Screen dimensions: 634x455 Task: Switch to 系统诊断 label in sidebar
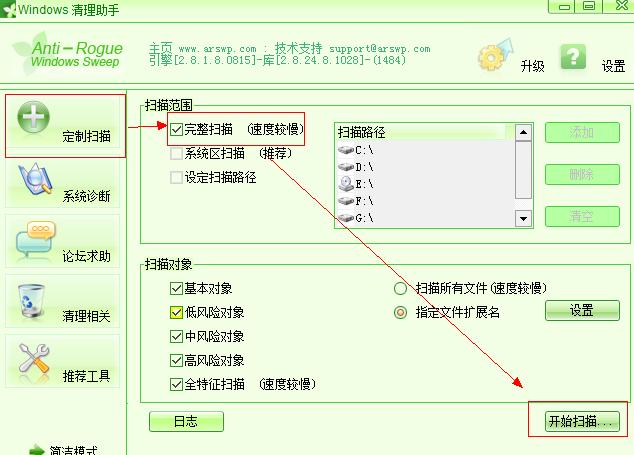pos(86,196)
